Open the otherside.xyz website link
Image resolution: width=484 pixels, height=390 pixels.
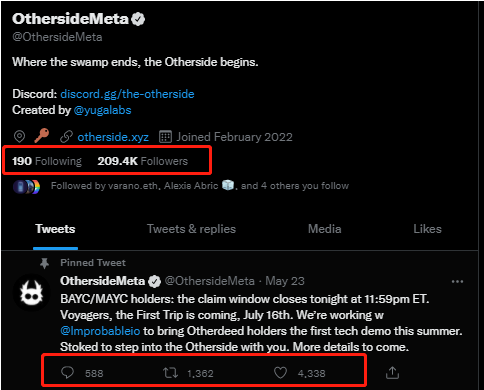coord(113,137)
